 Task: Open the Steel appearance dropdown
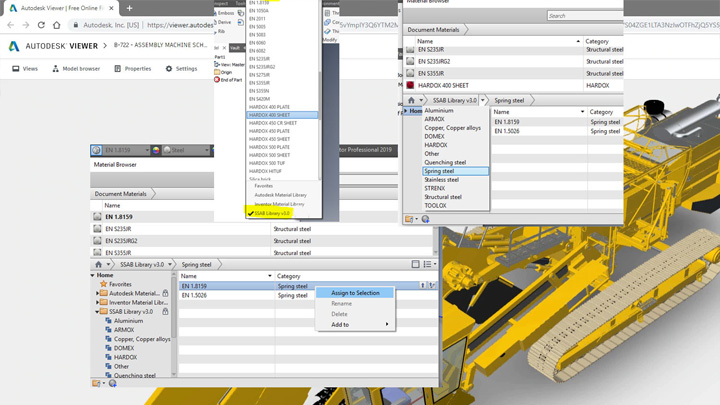(x=206, y=150)
